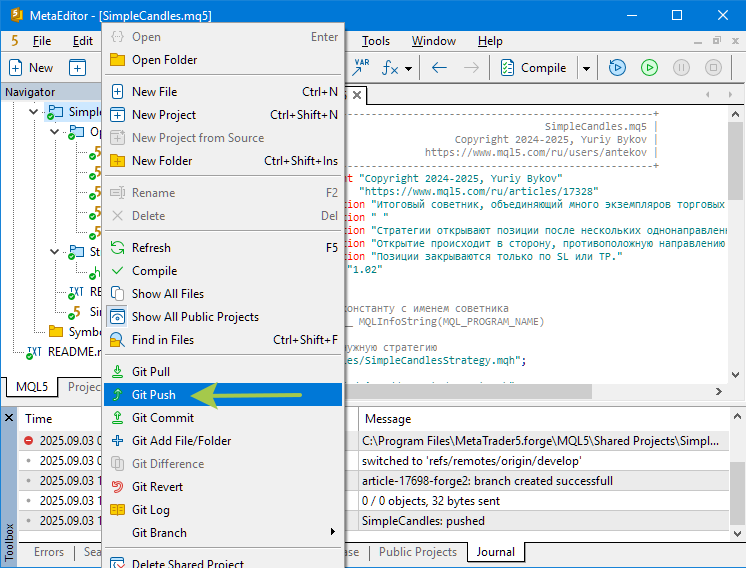Click the Compile button in toolbar
Image resolution: width=746 pixels, height=568 pixels.
533,68
